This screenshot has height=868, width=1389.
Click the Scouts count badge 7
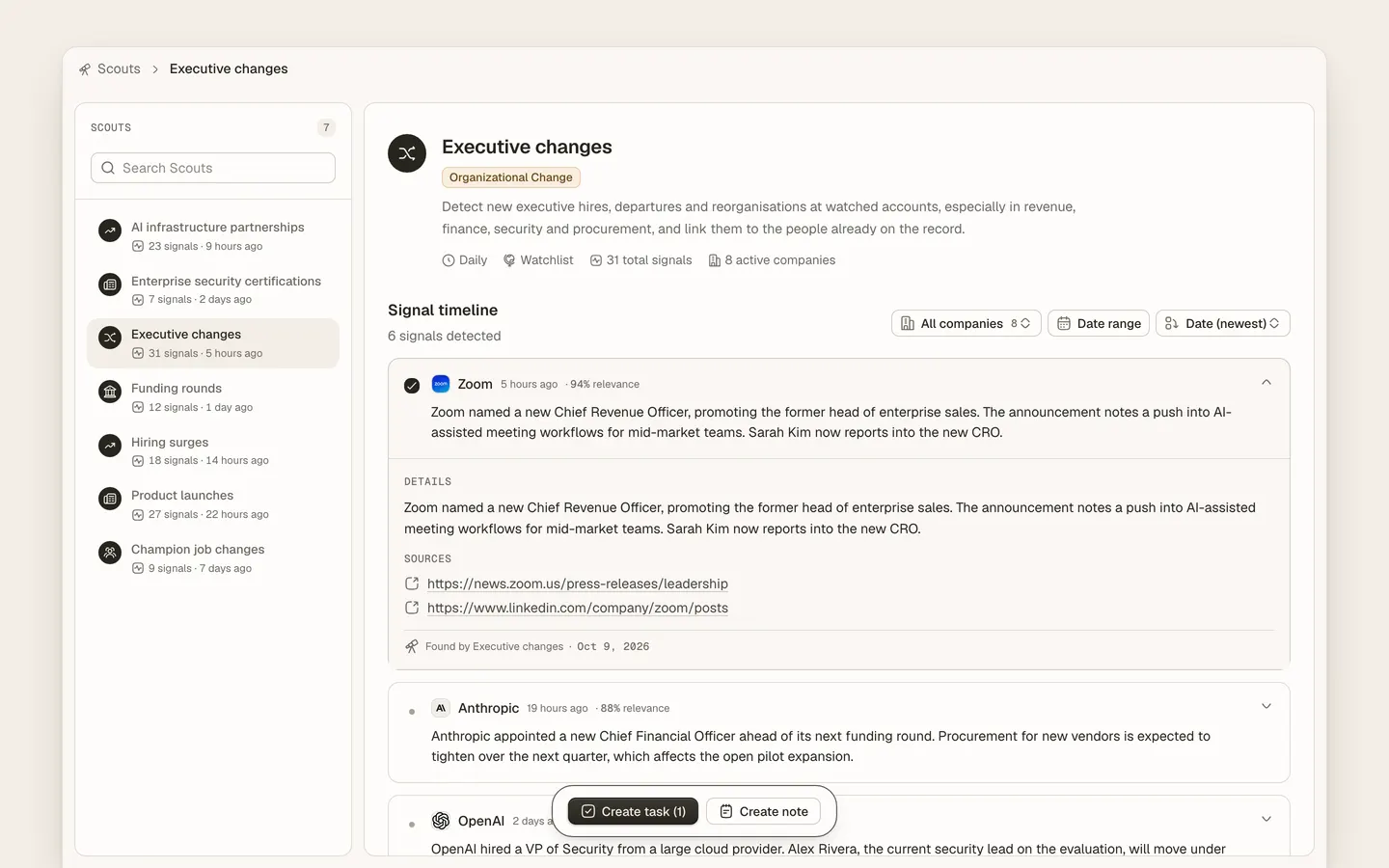tap(326, 127)
